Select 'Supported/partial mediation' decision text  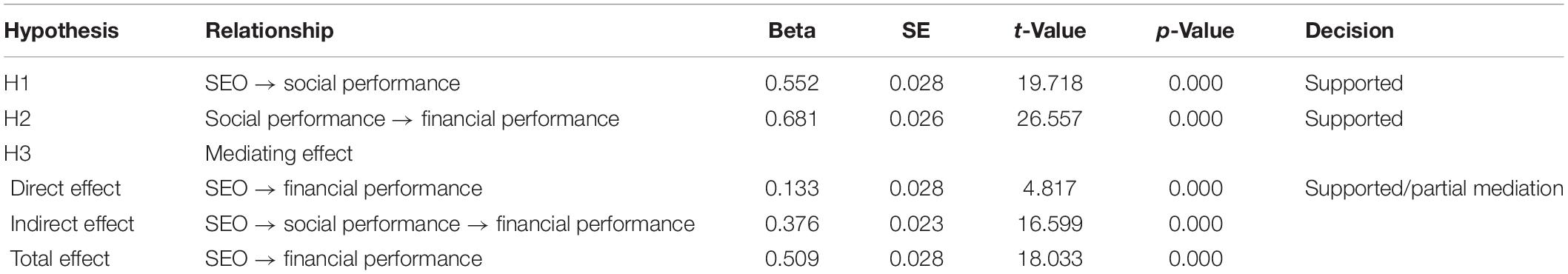[x=1434, y=189]
